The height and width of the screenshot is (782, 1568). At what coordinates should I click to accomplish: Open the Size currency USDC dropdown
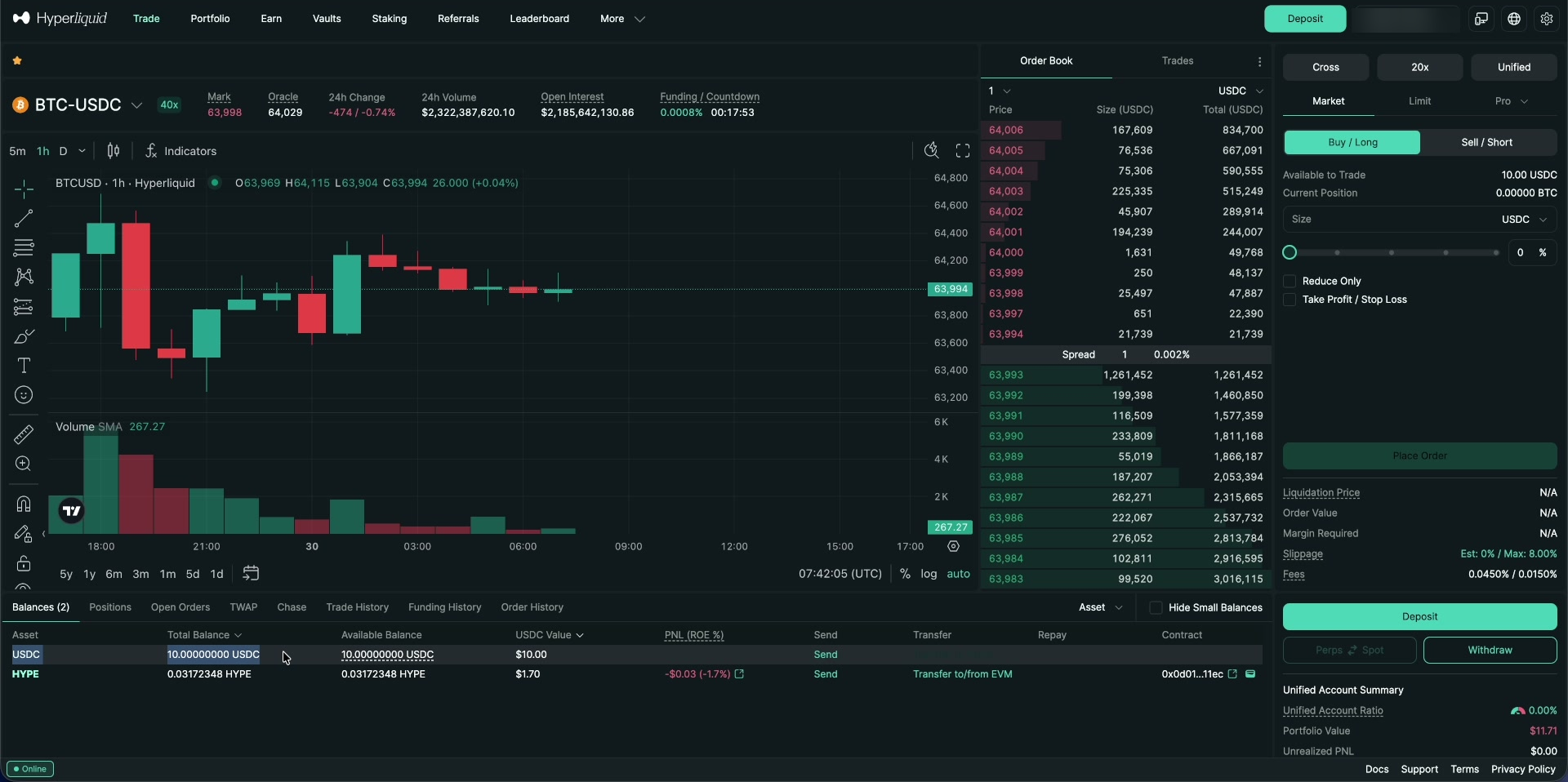click(x=1524, y=220)
